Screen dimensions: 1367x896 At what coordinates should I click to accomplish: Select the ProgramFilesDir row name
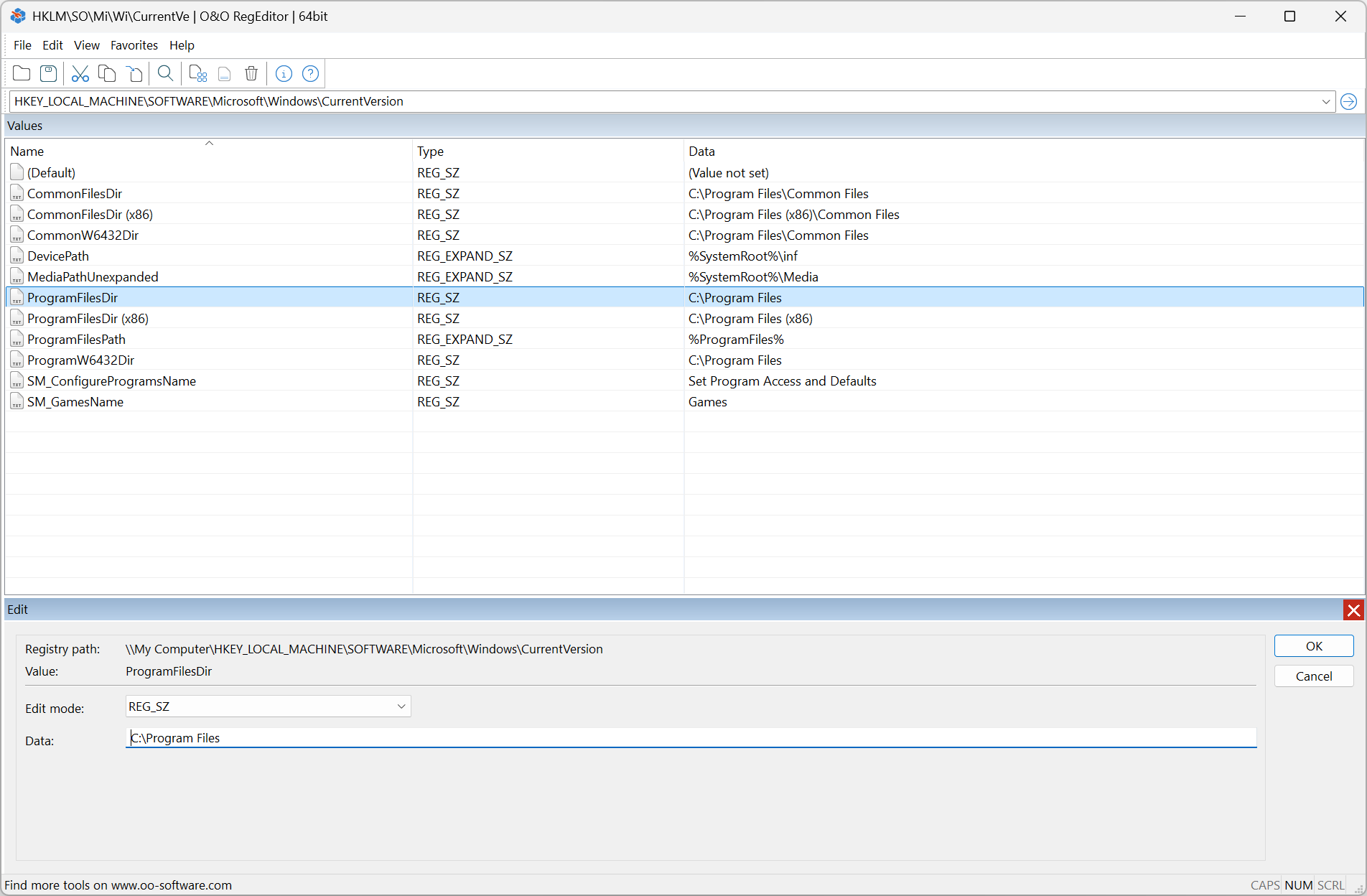coord(73,297)
